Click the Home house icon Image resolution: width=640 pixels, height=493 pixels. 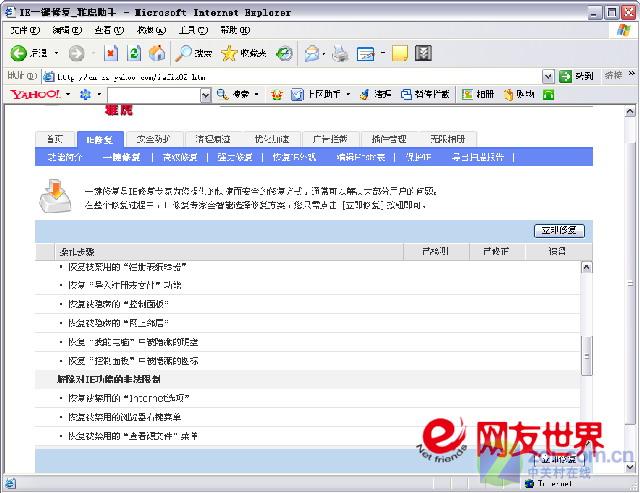157,53
